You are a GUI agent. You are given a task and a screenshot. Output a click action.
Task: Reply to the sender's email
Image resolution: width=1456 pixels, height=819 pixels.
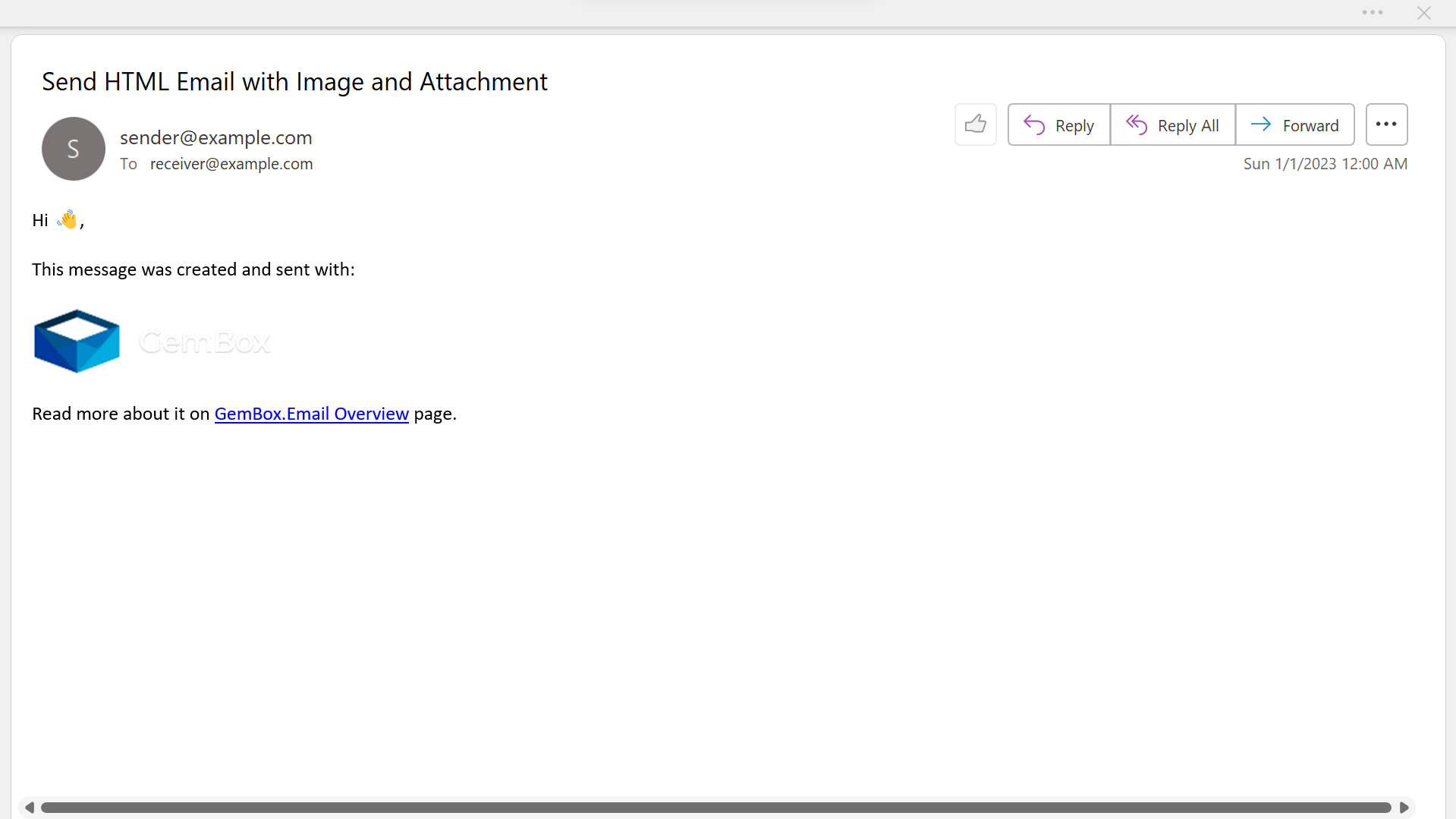[x=1058, y=124]
